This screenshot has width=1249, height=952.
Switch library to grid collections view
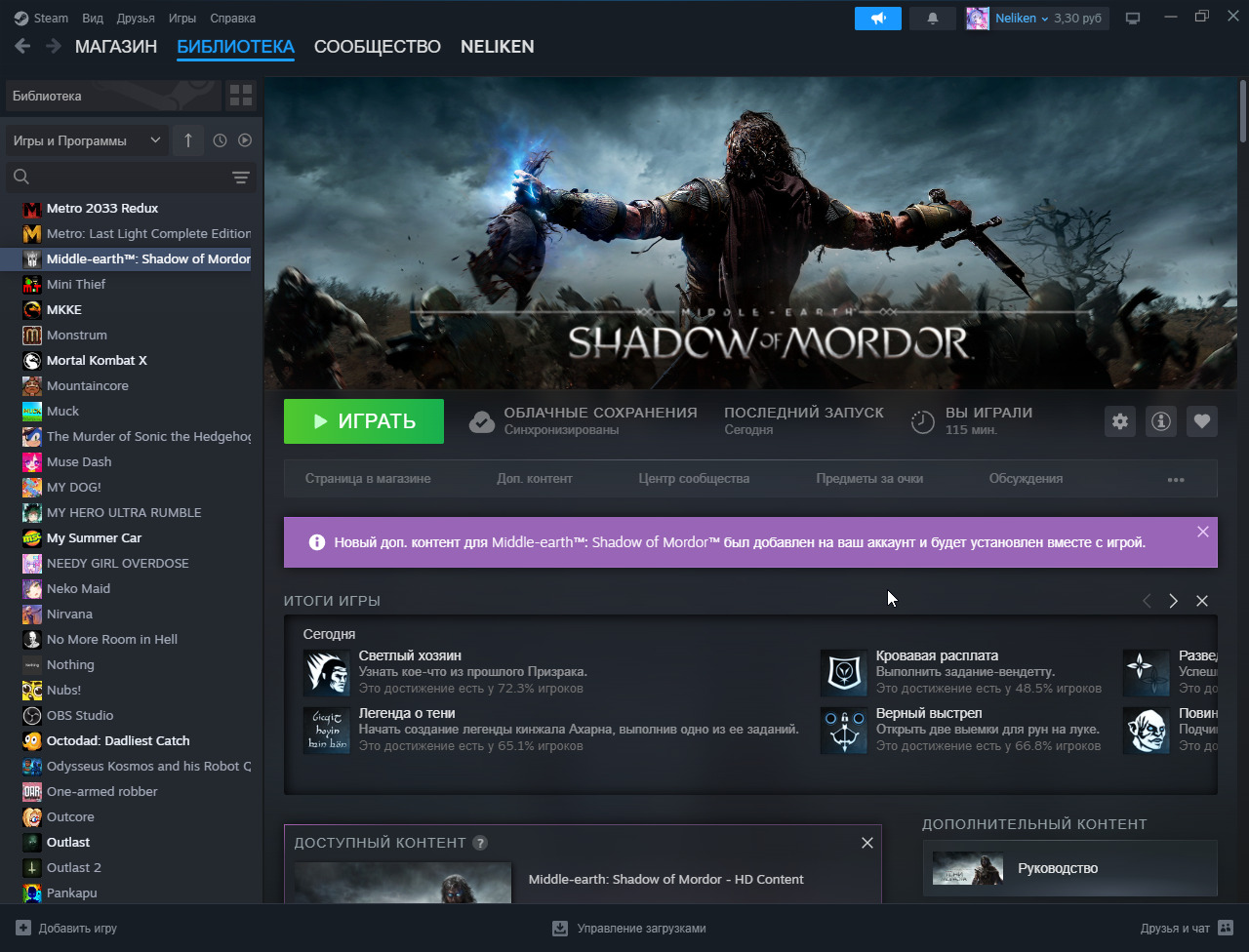point(240,96)
